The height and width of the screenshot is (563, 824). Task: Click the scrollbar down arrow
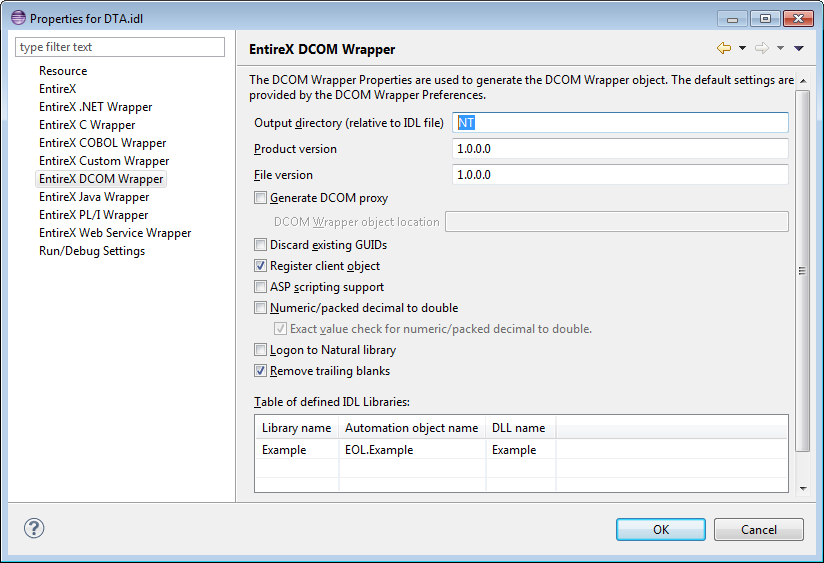tap(803, 488)
